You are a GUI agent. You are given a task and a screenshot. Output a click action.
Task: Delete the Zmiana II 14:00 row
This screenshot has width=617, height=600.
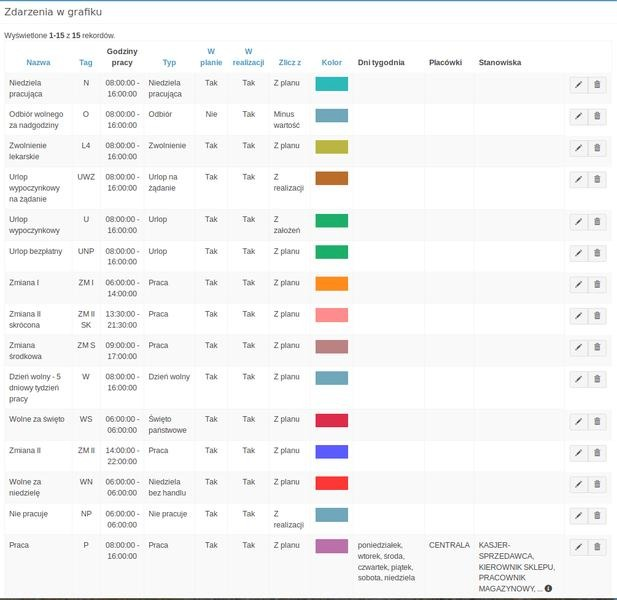597,453
